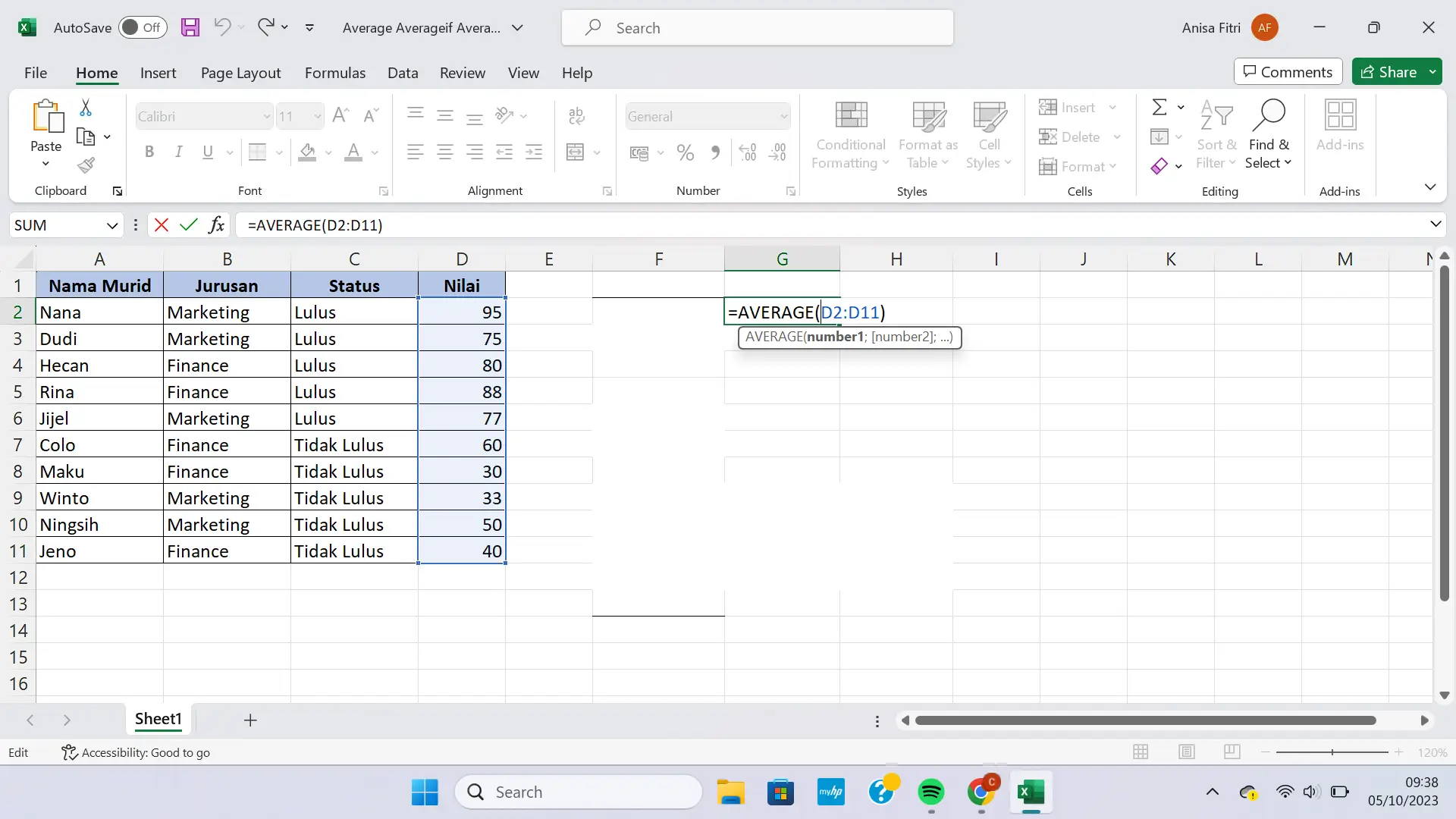Open Excel icon on taskbar
Image resolution: width=1456 pixels, height=819 pixels.
[x=1031, y=792]
